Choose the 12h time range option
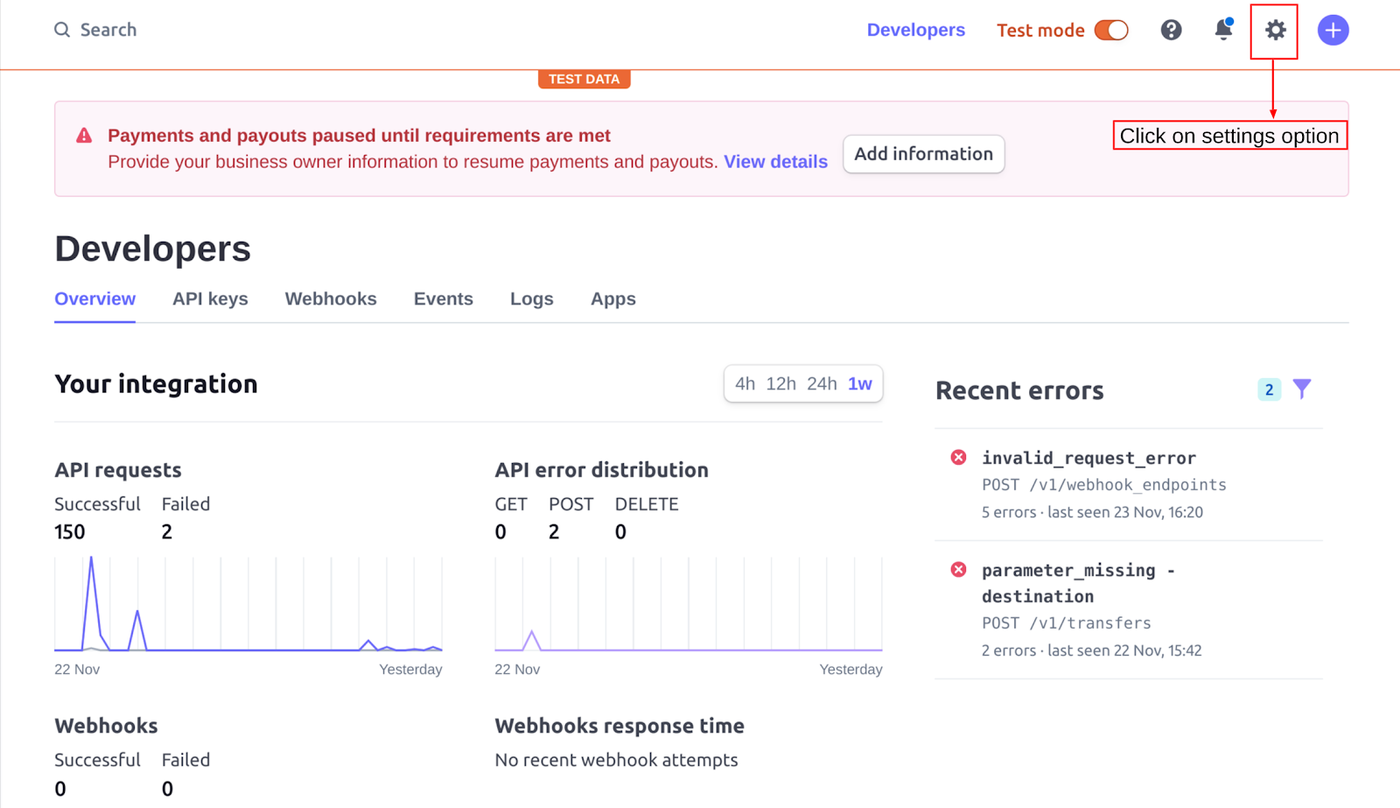The image size is (1400, 808). pos(781,384)
